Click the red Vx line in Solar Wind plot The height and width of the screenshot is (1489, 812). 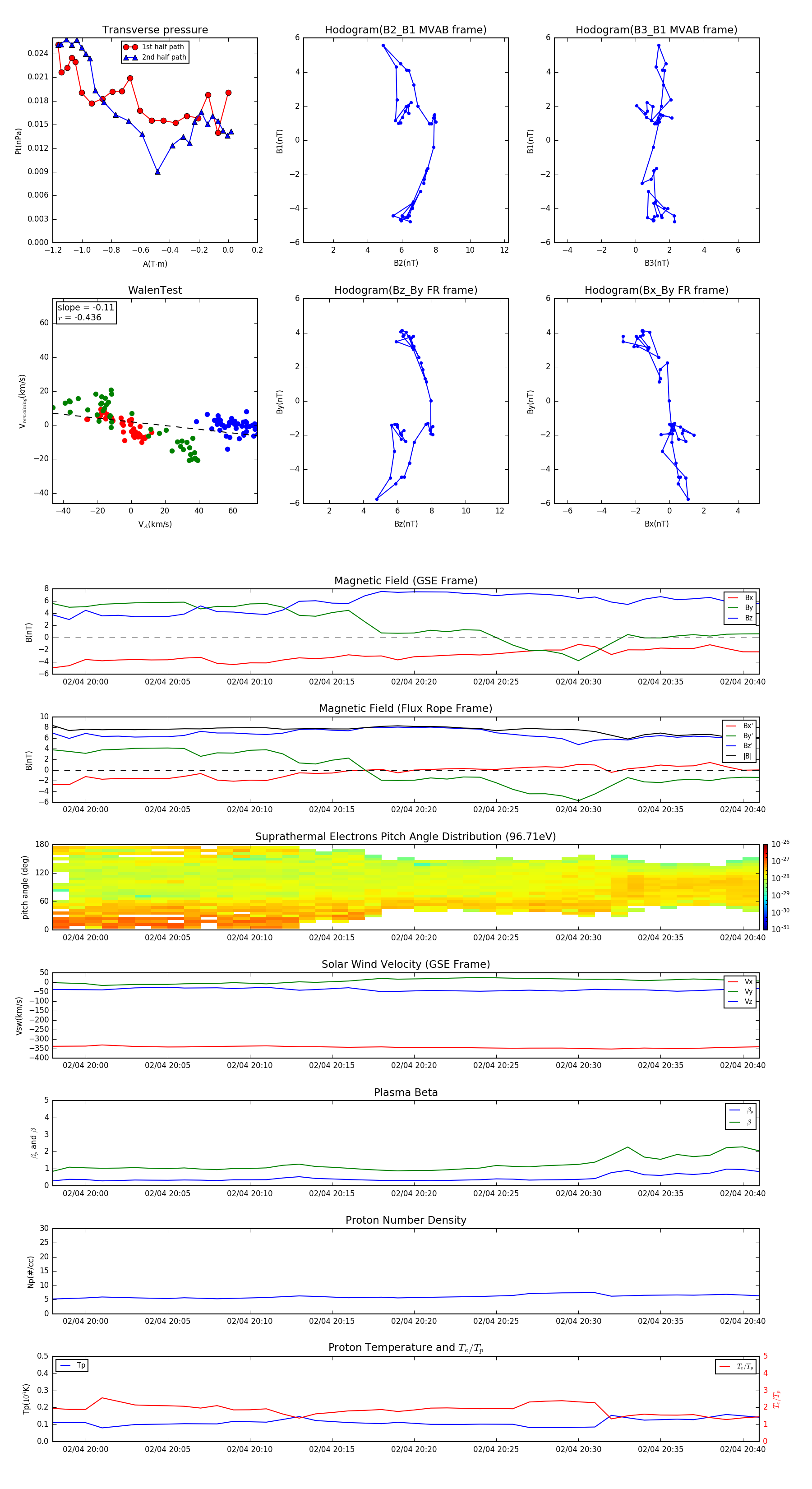(x=406, y=1047)
